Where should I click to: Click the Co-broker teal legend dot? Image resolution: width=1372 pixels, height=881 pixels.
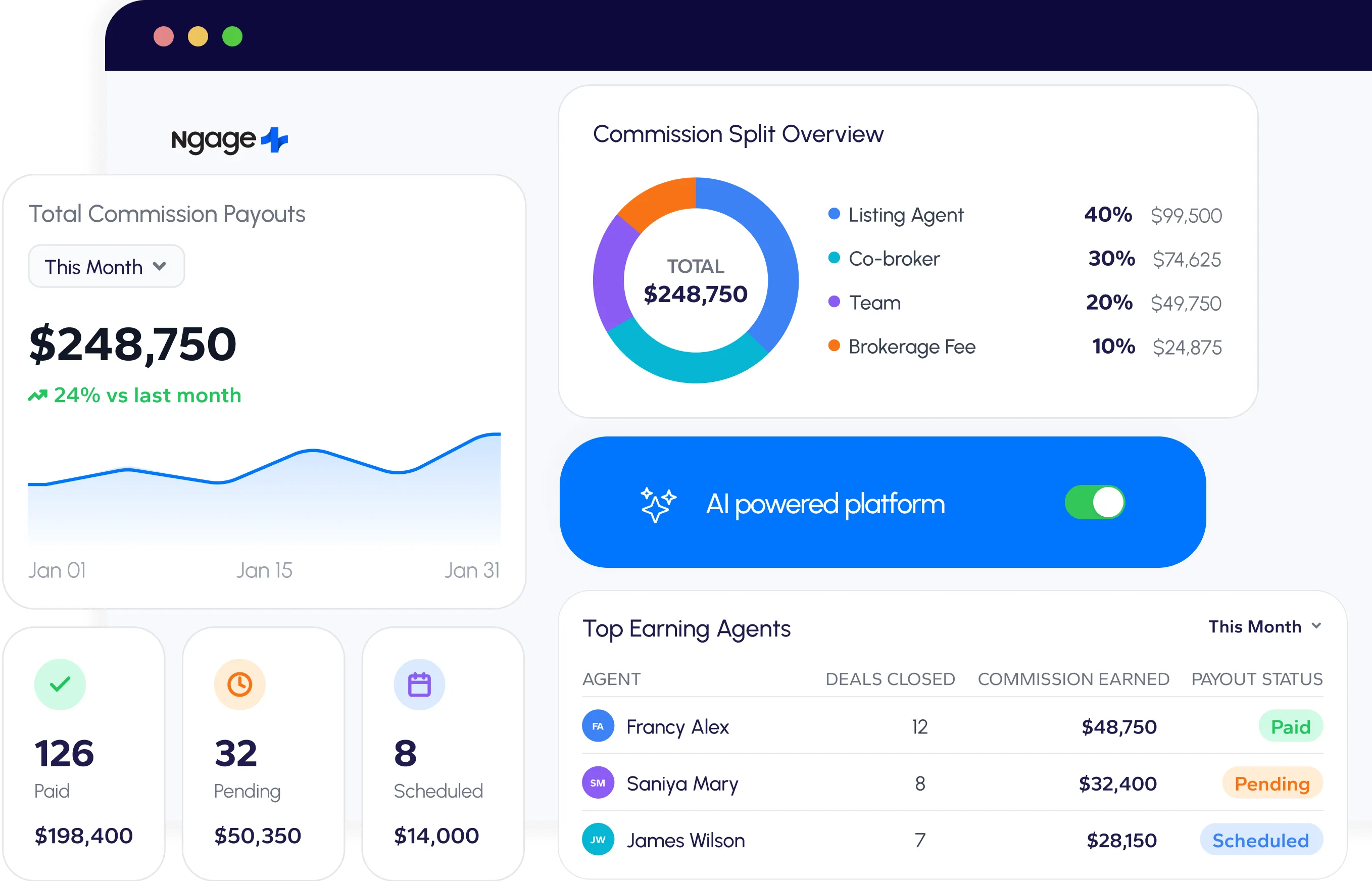click(834, 258)
